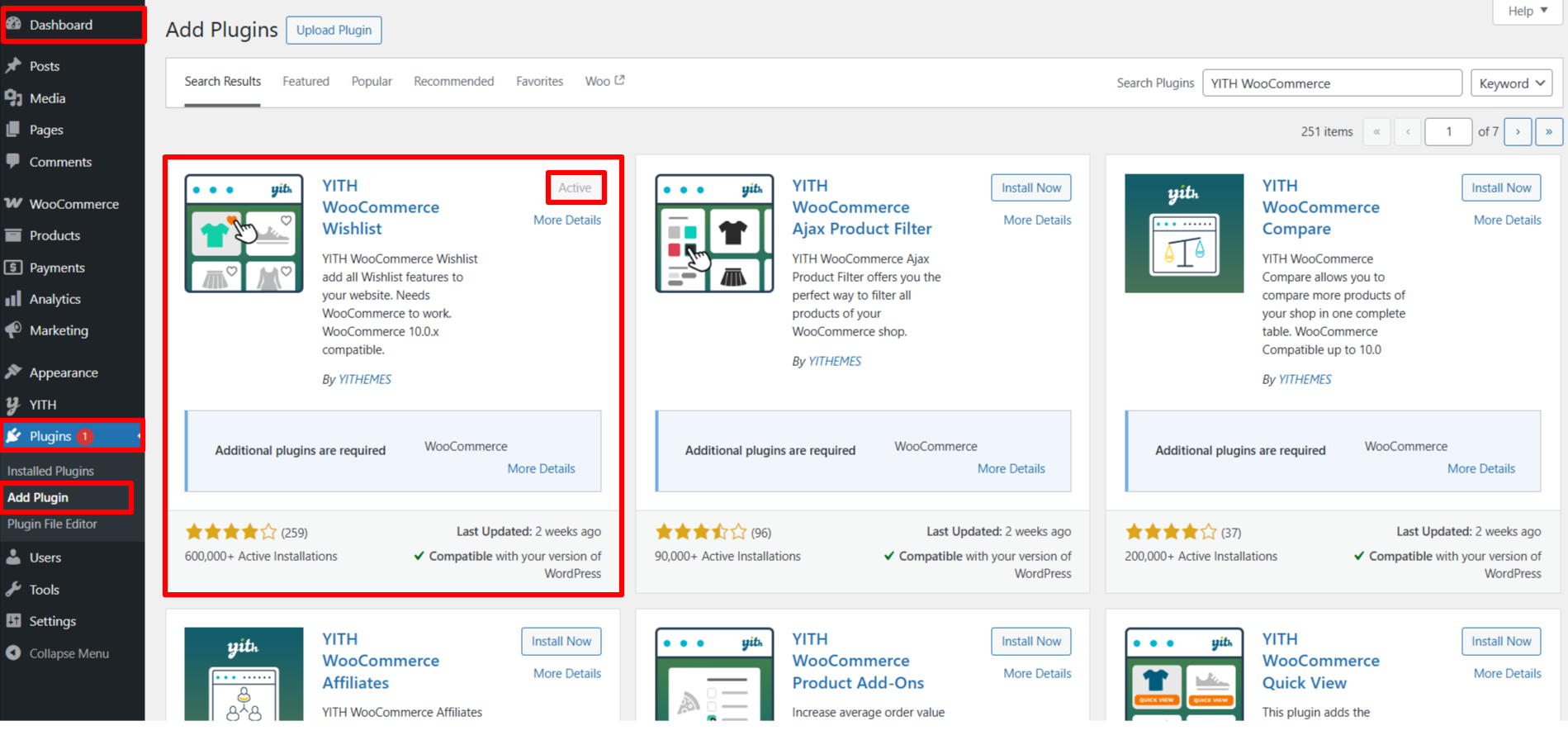Click the Search Plugins text field

pyautogui.click(x=1332, y=83)
